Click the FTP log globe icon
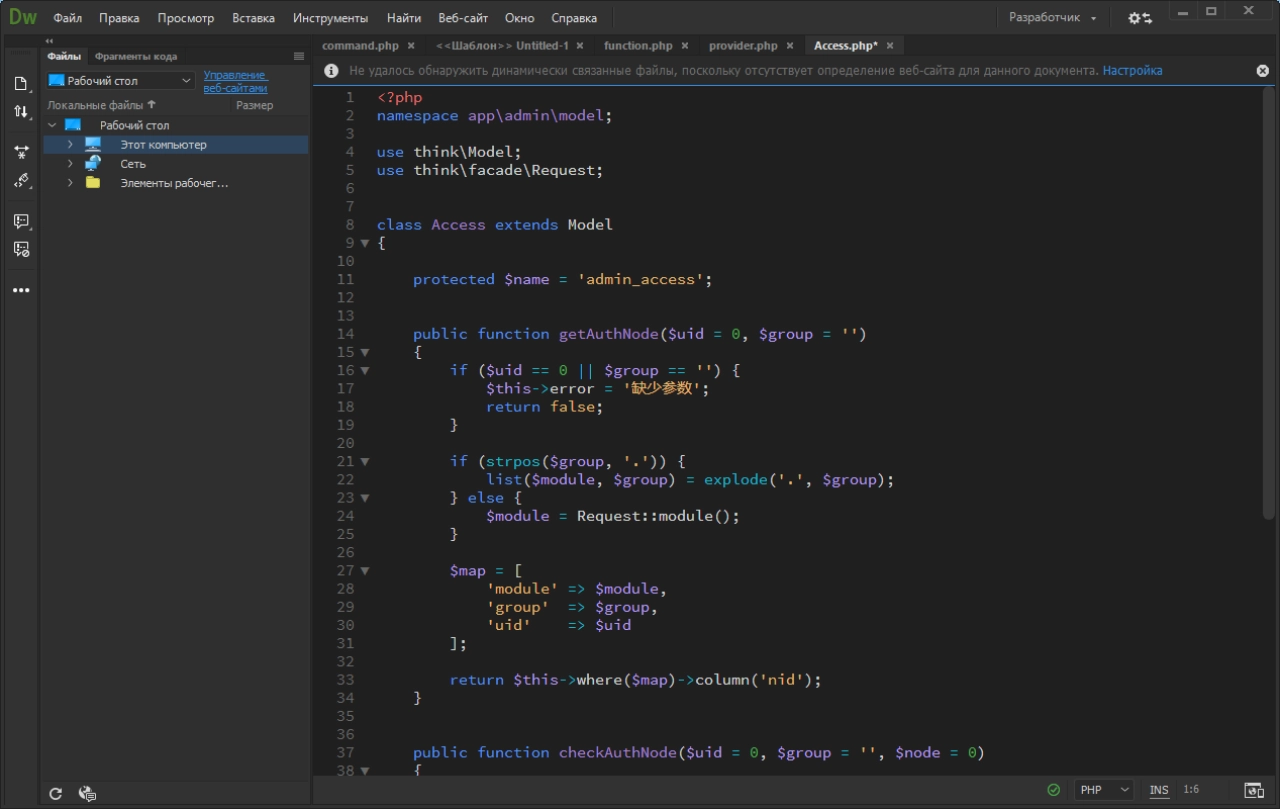The width and height of the screenshot is (1280, 809). click(87, 794)
